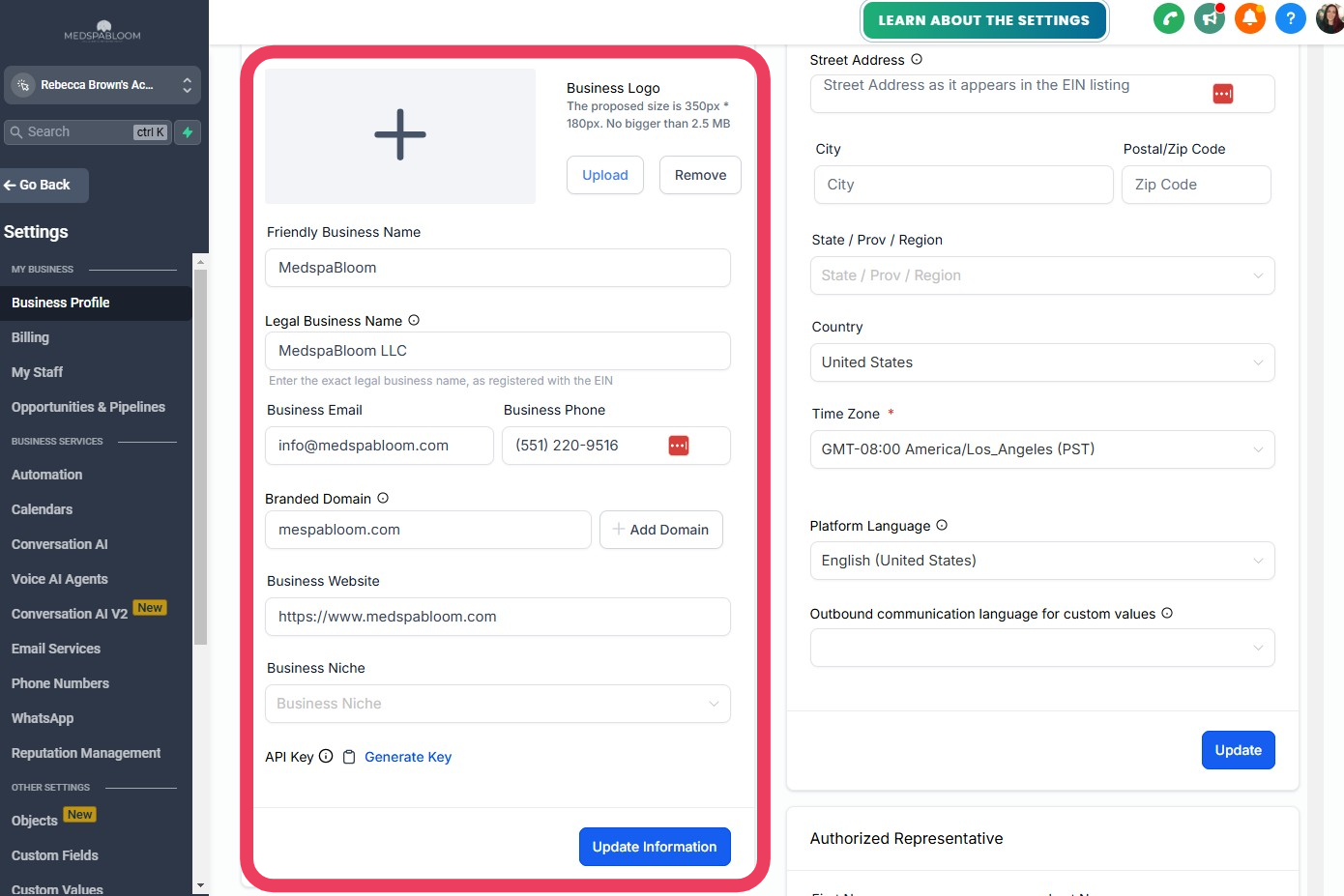
Task: Copy the API key with clipboard icon
Action: [349, 757]
